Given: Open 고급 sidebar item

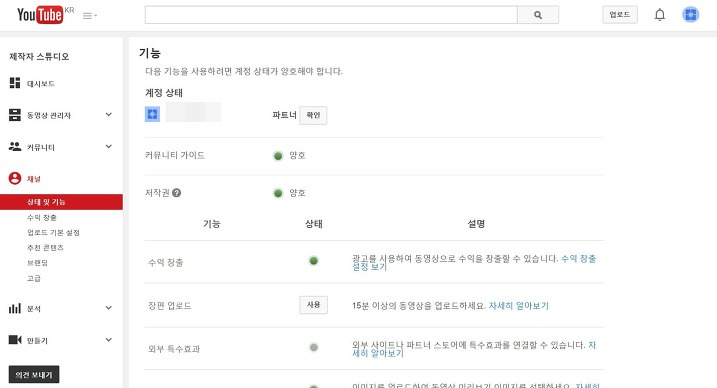Looking at the screenshot, I should 34,278.
